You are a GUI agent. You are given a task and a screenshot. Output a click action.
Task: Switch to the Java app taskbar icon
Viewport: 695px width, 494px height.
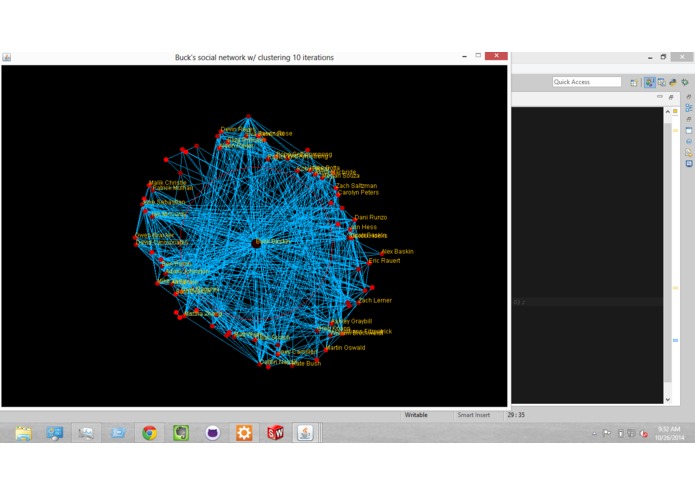305,433
